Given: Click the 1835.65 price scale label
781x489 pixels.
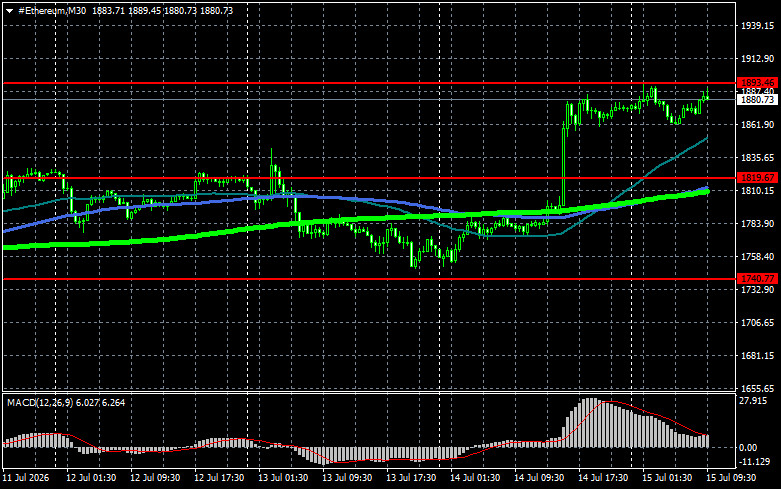Looking at the screenshot, I should click(x=757, y=158).
